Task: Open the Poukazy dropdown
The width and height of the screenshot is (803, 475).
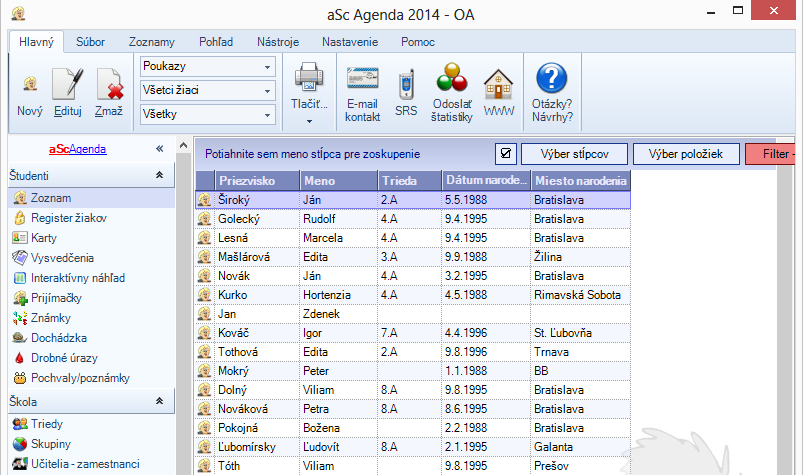Action: coord(207,66)
